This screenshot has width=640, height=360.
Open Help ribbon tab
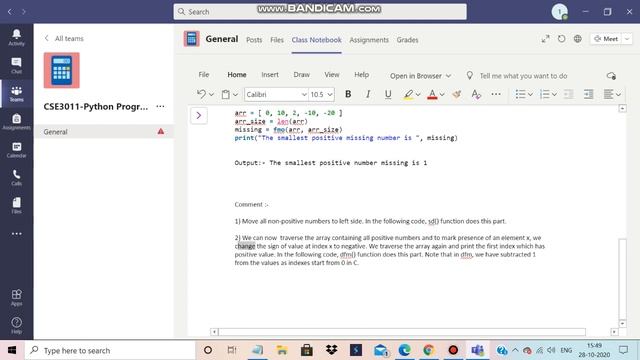coord(362,75)
